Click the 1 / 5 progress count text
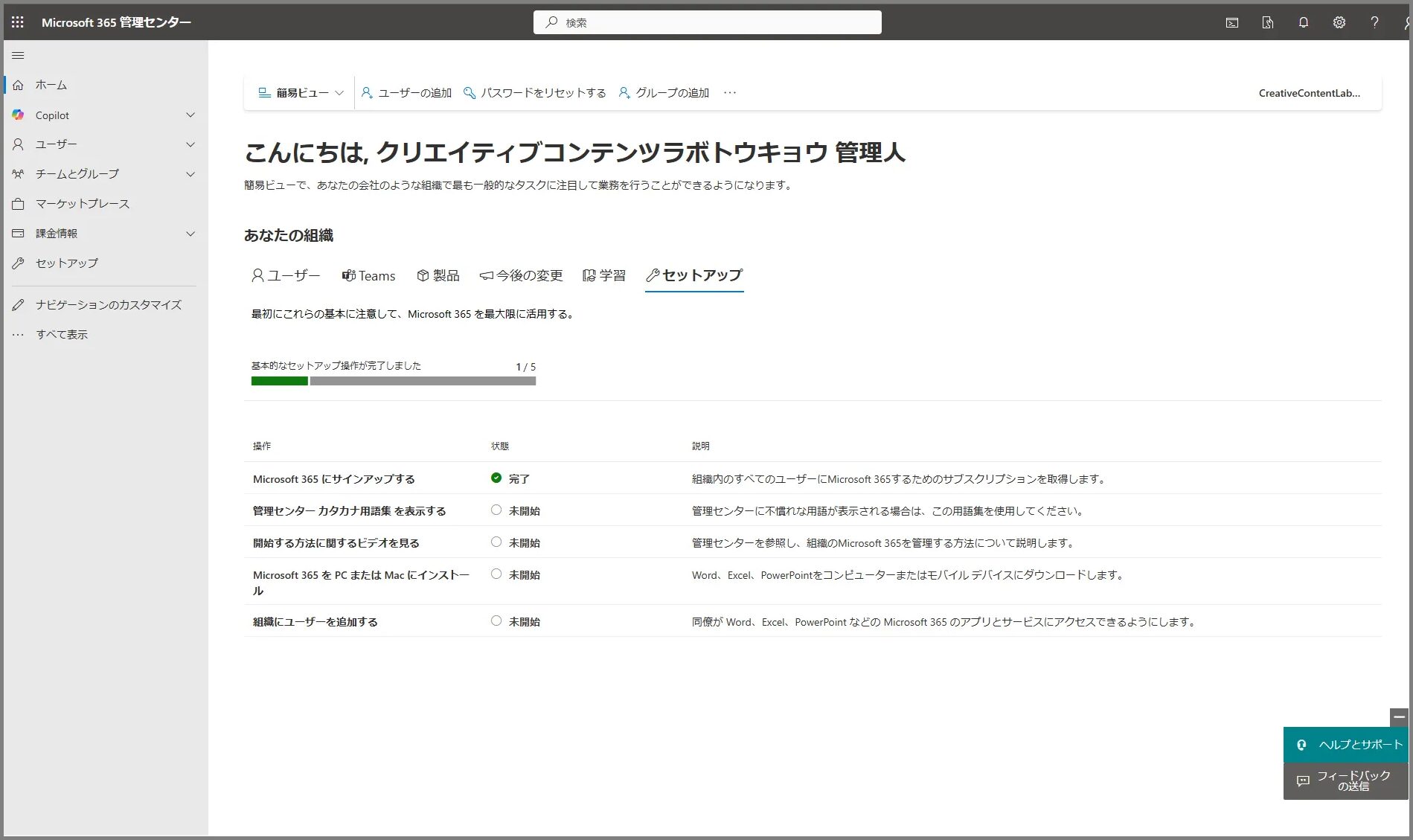The image size is (1413, 840). pyautogui.click(x=526, y=367)
